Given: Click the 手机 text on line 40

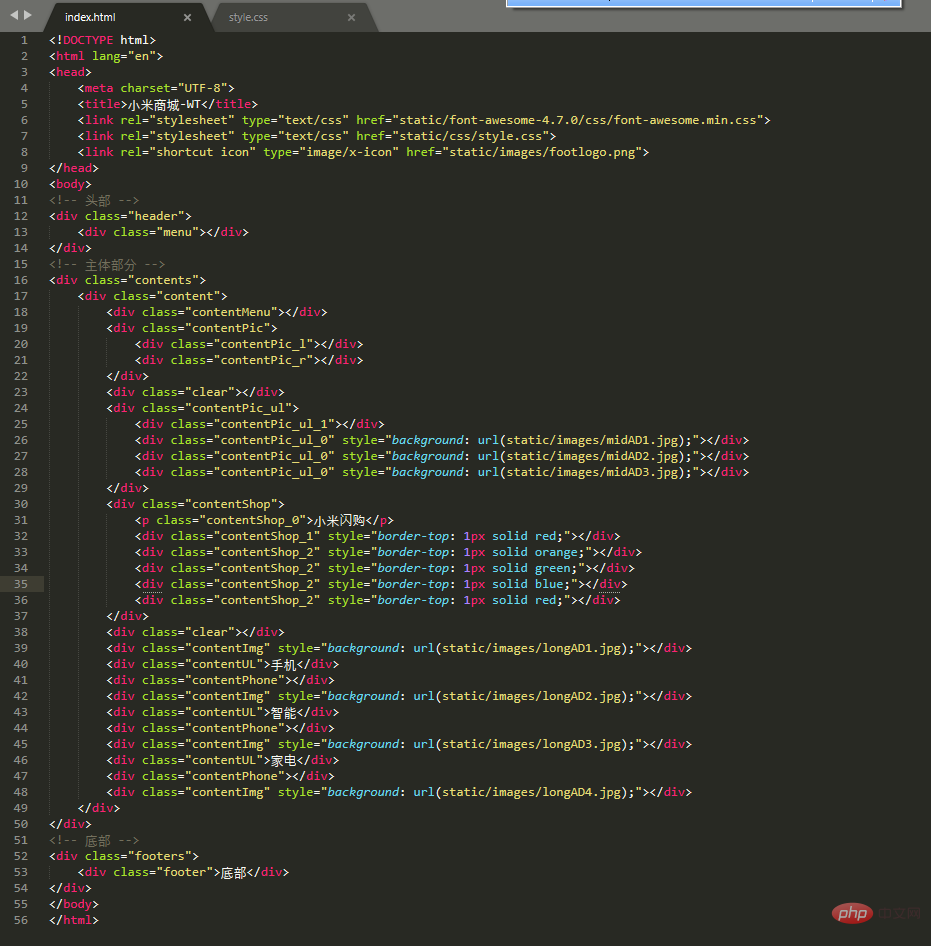Looking at the screenshot, I should click(284, 665).
